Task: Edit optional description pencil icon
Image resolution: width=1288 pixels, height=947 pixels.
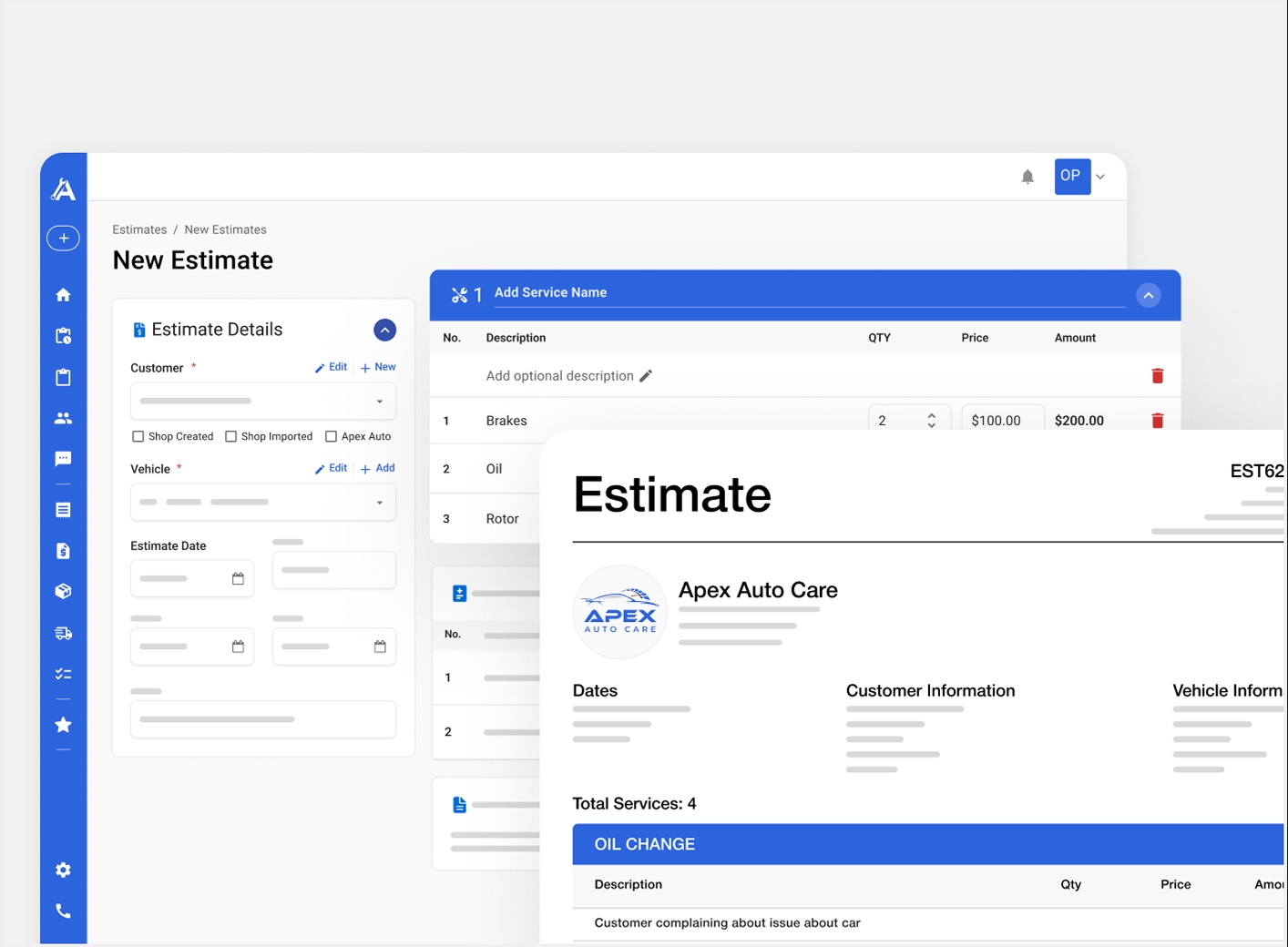Action: (646, 376)
